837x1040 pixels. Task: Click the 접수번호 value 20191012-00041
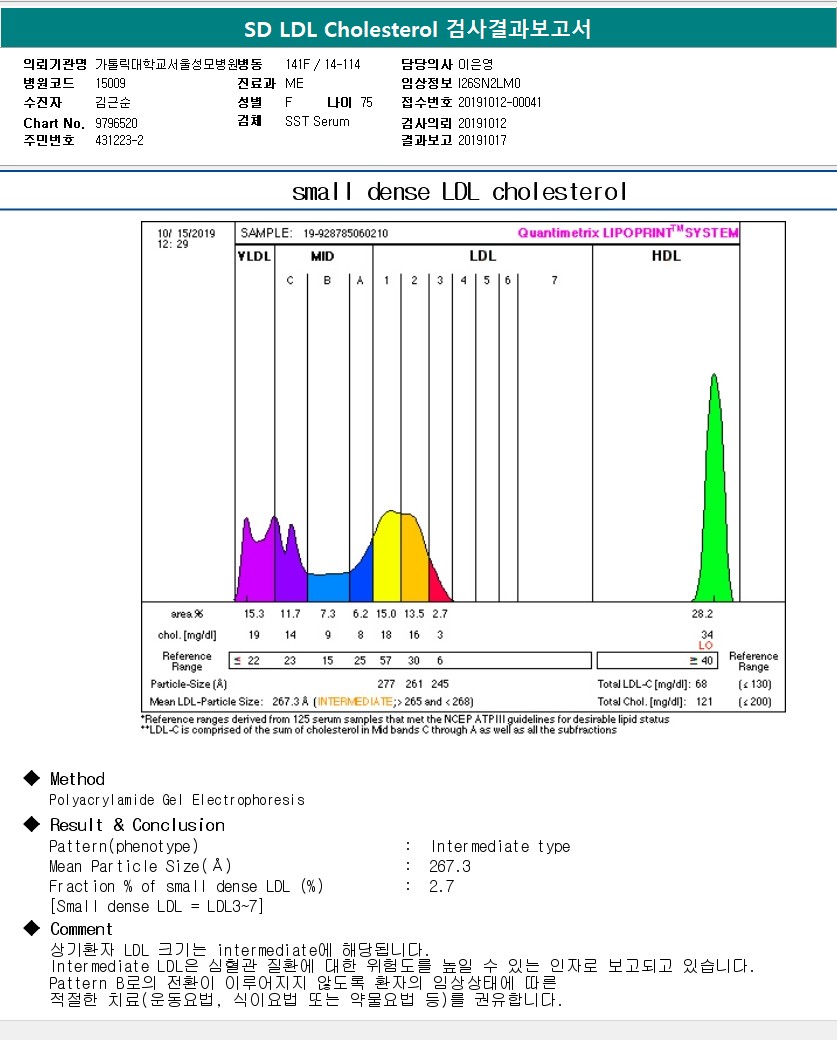point(500,102)
